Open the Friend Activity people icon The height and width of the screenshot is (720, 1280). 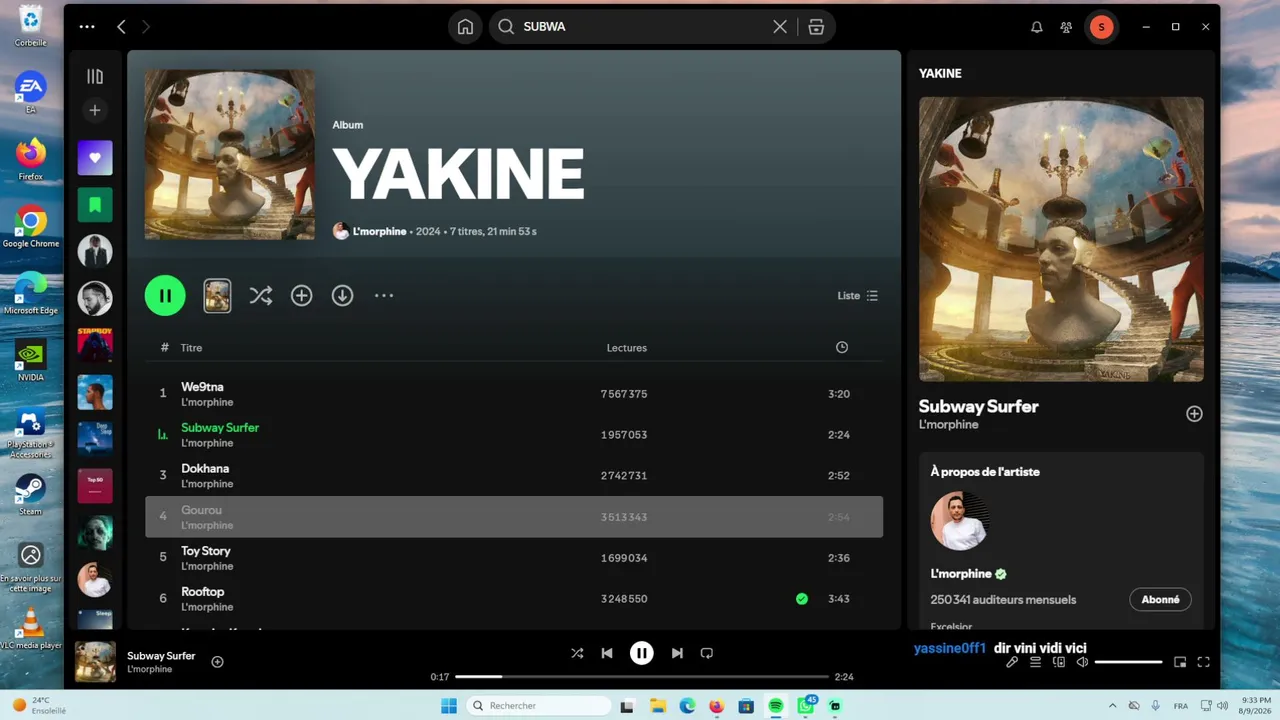click(1066, 27)
